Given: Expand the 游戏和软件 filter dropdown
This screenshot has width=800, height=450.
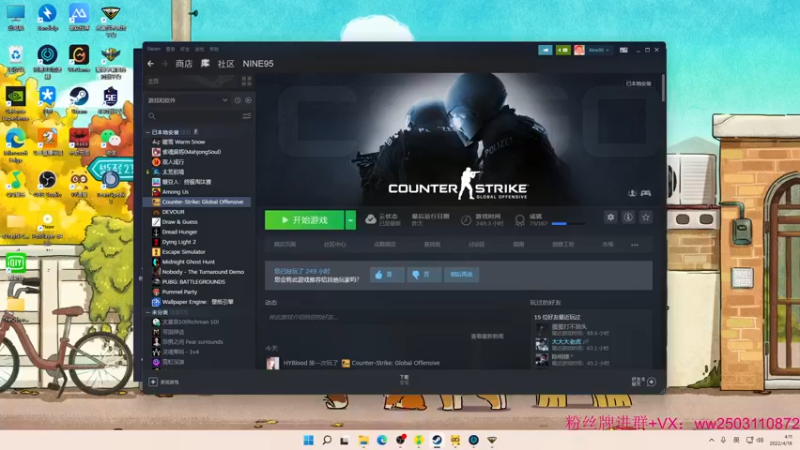Looking at the screenshot, I should click(188, 101).
